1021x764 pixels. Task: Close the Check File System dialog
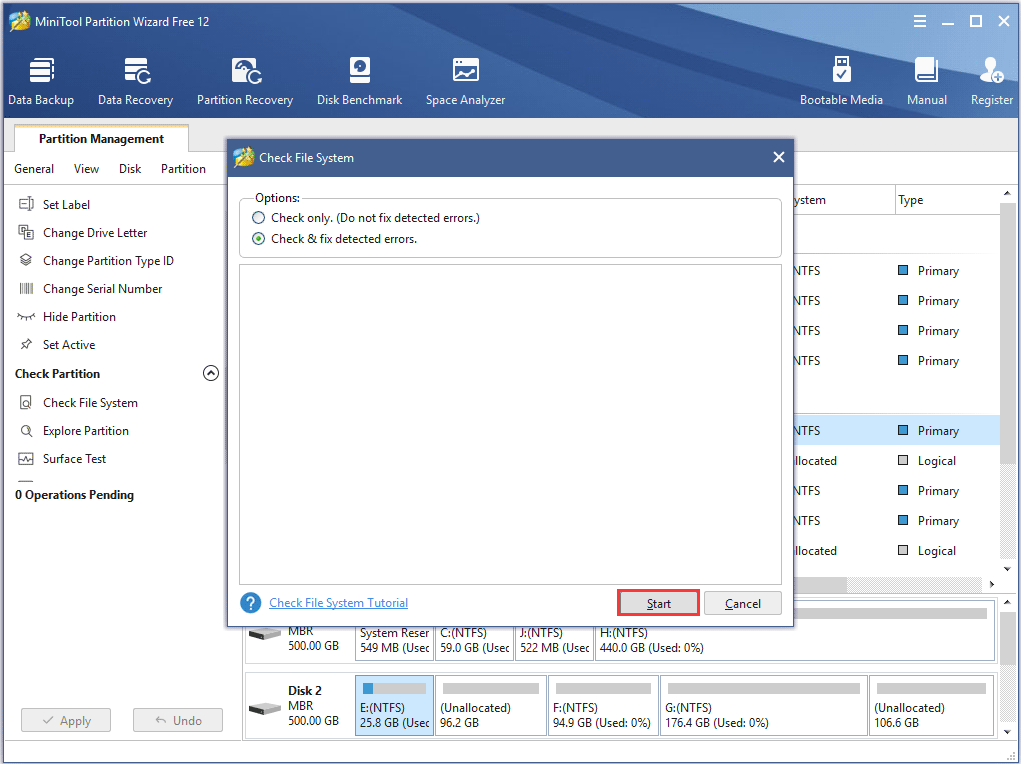pyautogui.click(x=778, y=157)
